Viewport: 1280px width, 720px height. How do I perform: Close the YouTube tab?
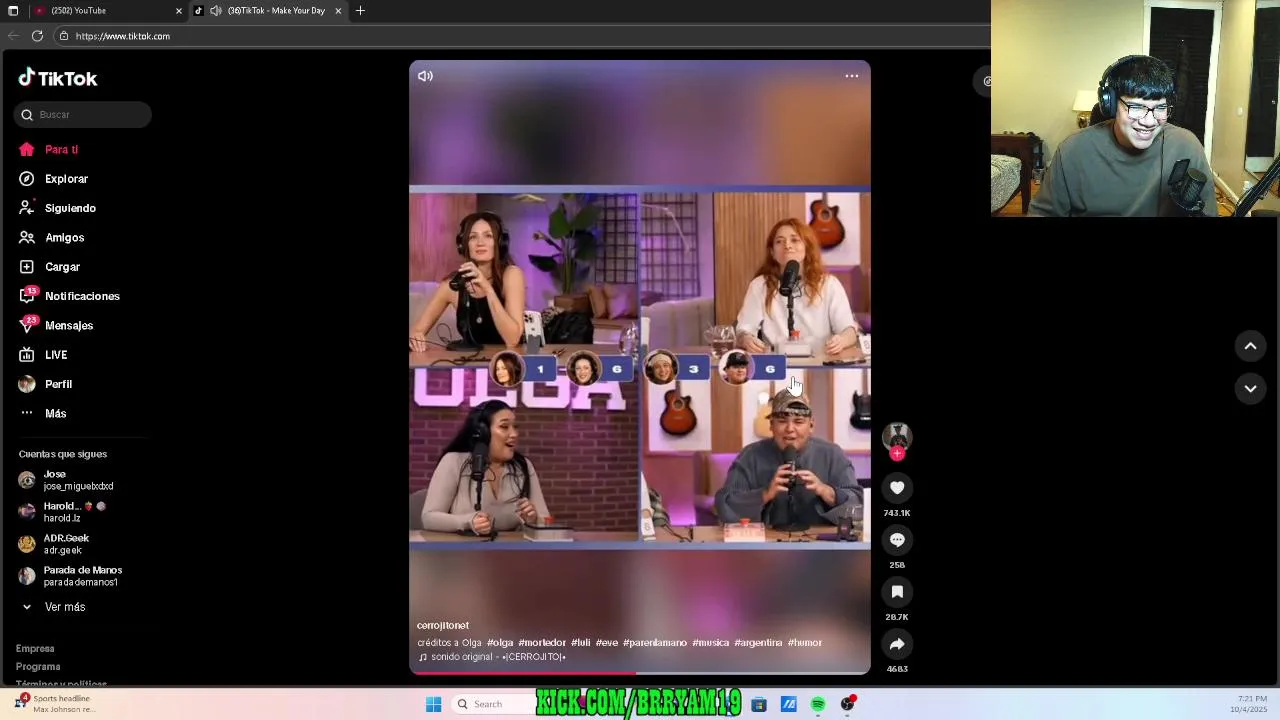click(x=179, y=11)
